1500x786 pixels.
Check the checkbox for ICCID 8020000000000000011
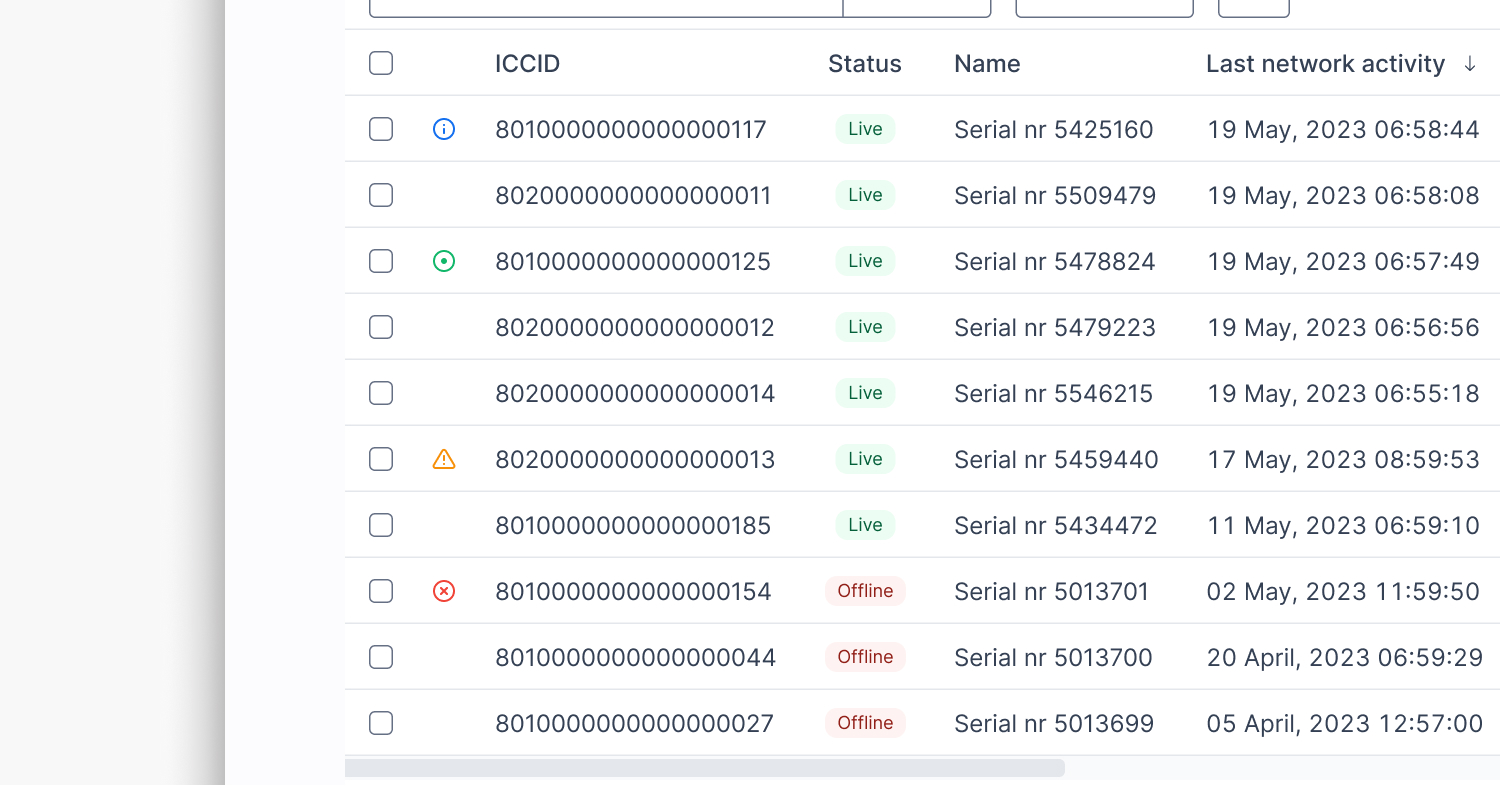380,195
